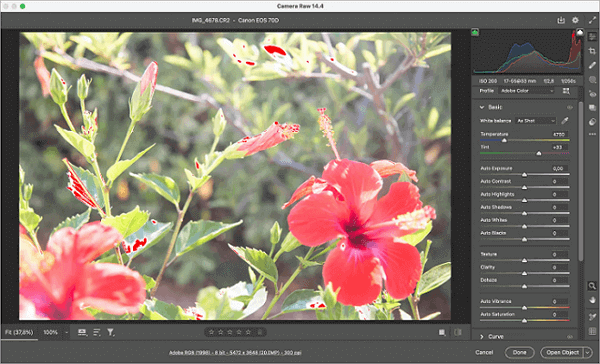The height and width of the screenshot is (364, 600).
Task: Set fifth rating star
Action: pyautogui.click(x=248, y=332)
